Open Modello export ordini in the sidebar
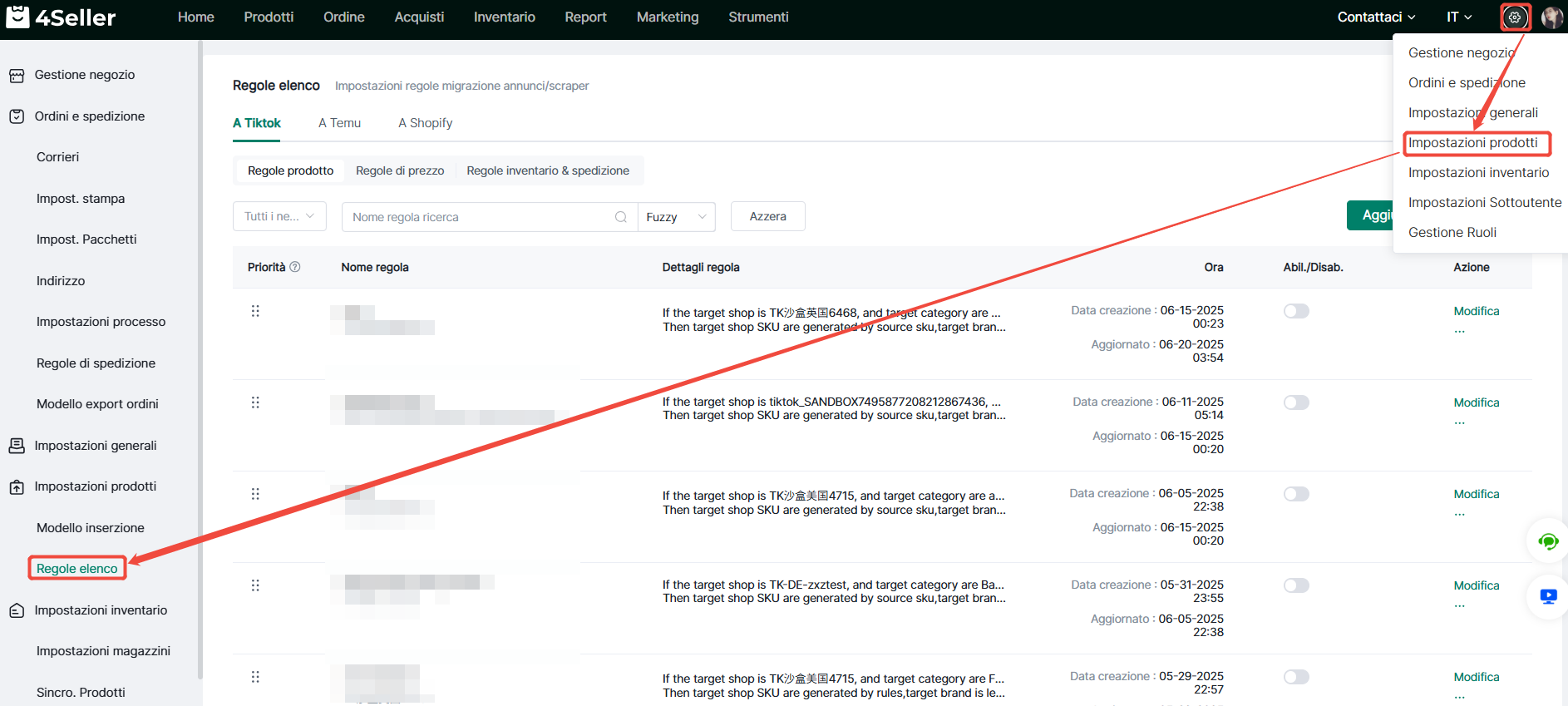The image size is (1568, 706). click(x=98, y=404)
